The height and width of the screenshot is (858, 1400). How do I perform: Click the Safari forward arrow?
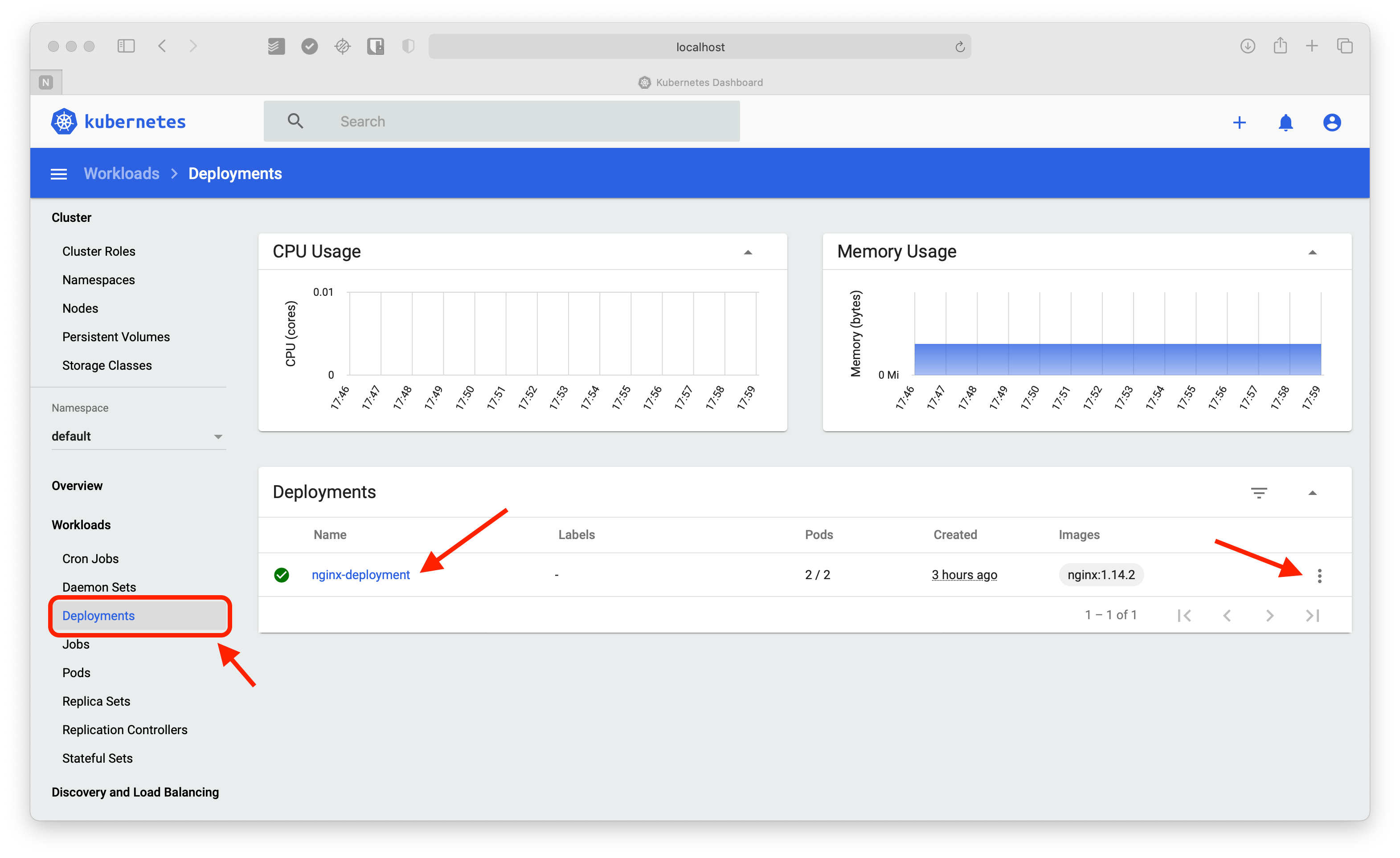tap(193, 46)
